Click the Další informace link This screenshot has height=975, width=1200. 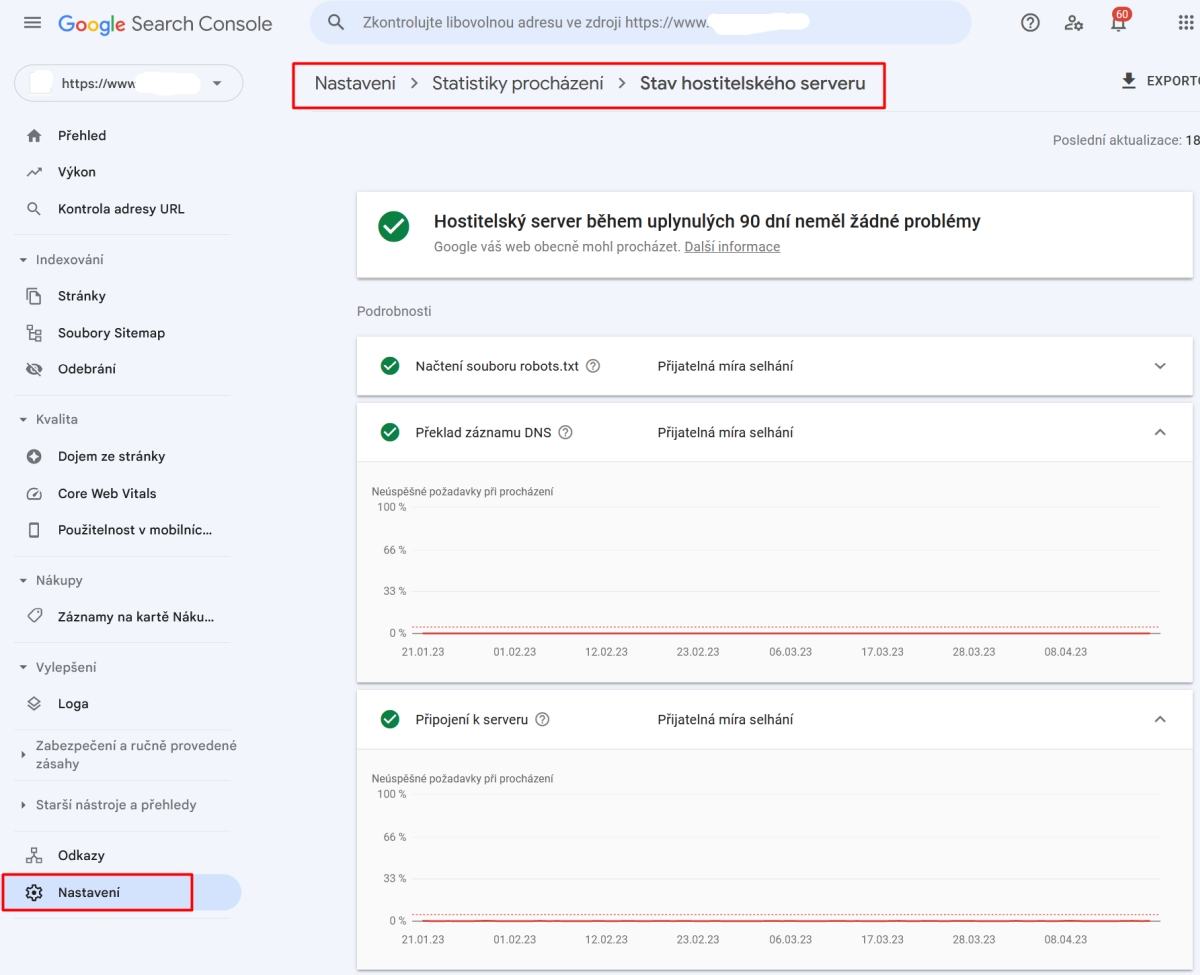click(732, 247)
